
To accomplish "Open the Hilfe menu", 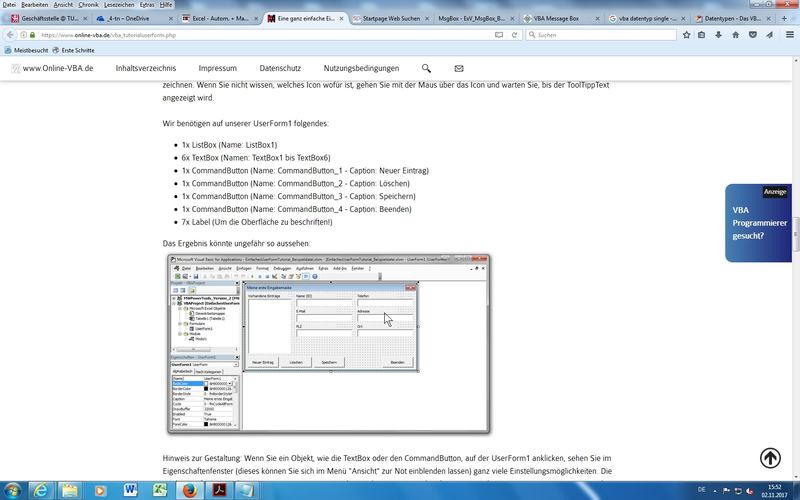I will click(x=166, y=5).
